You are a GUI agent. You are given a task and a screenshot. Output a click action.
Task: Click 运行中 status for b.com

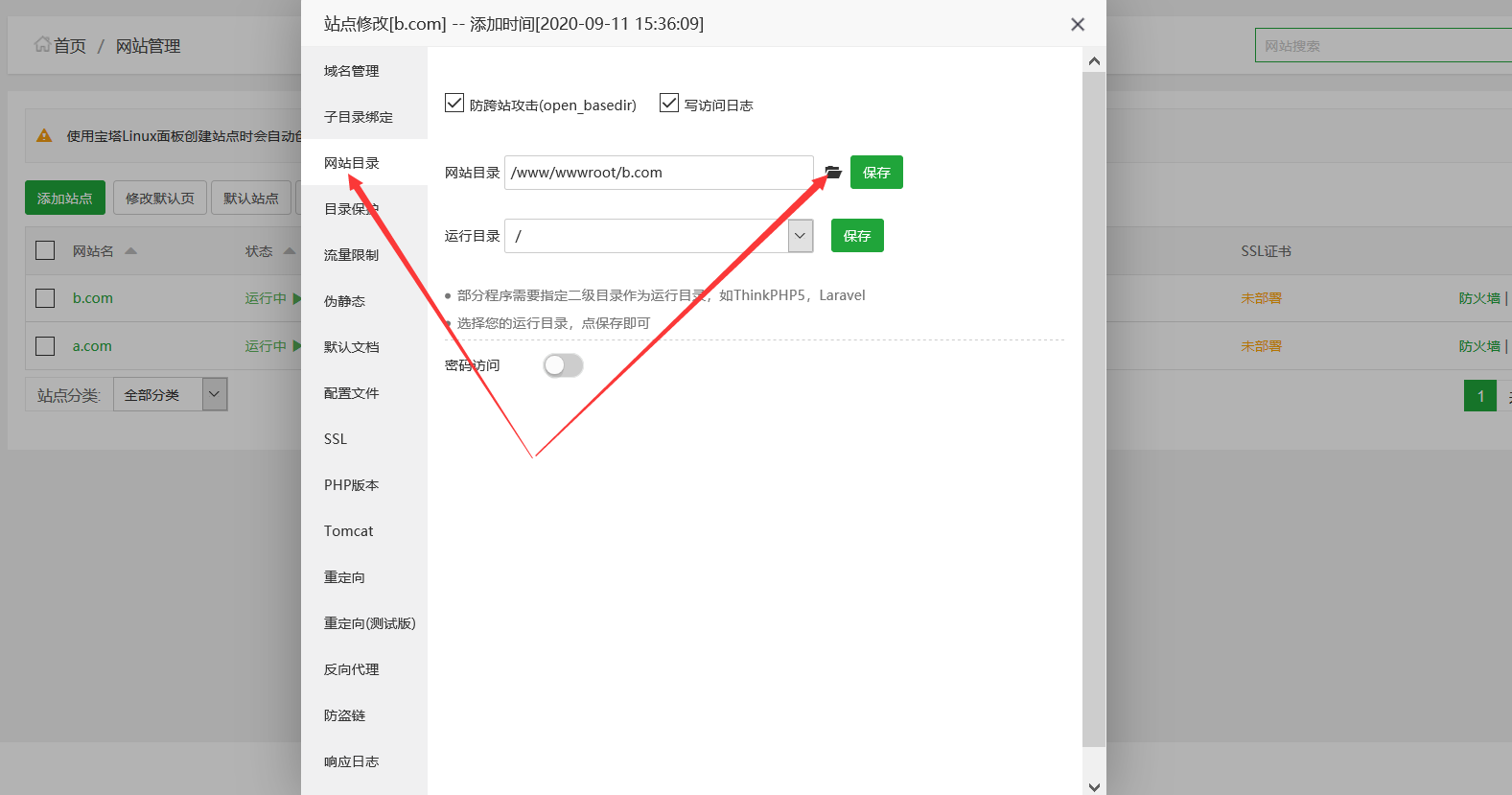(266, 298)
